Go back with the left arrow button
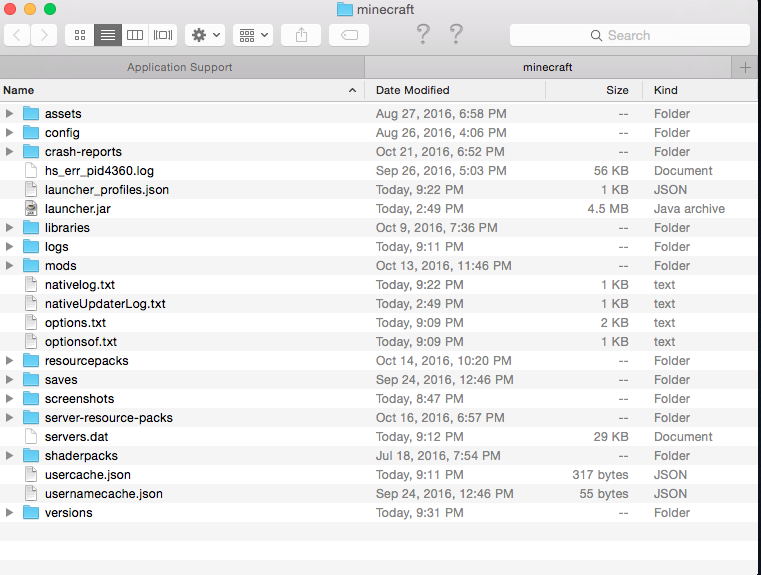 17,35
